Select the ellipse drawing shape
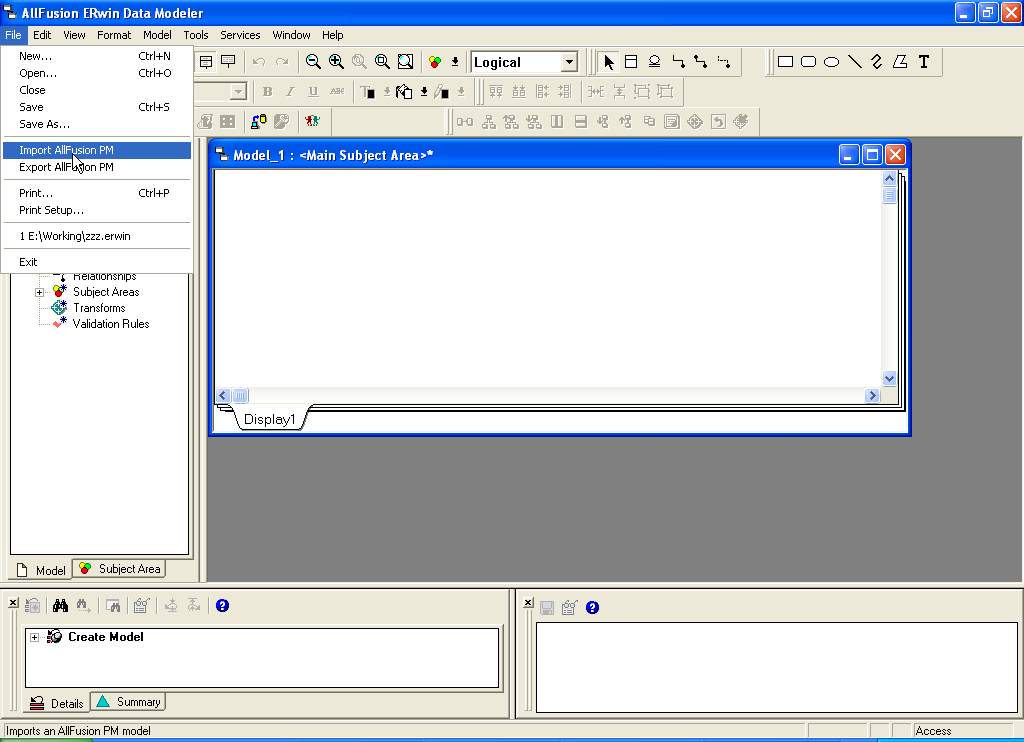The height and width of the screenshot is (742, 1024). [x=831, y=62]
